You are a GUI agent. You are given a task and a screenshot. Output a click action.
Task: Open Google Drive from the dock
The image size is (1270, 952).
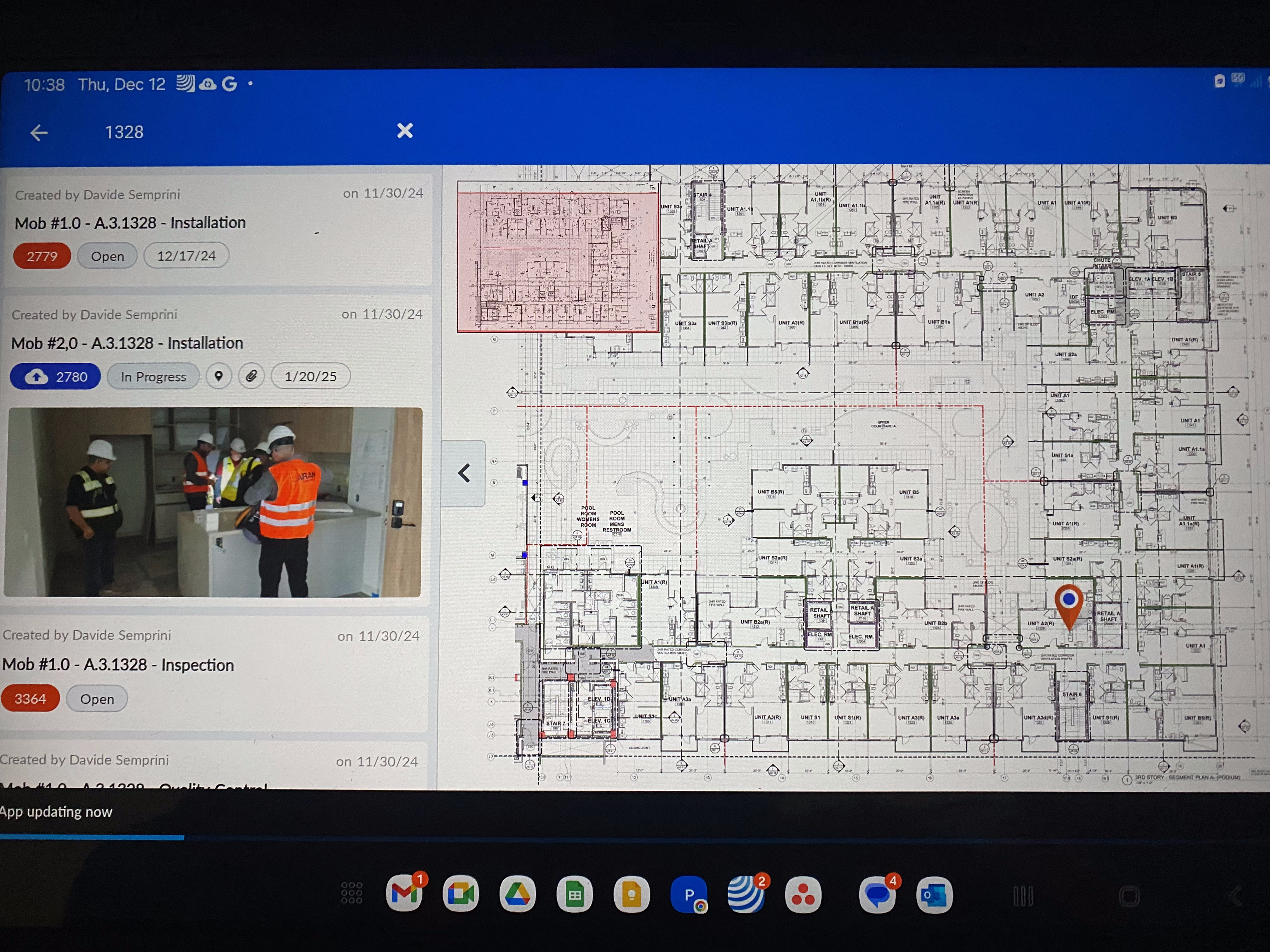pyautogui.click(x=518, y=893)
